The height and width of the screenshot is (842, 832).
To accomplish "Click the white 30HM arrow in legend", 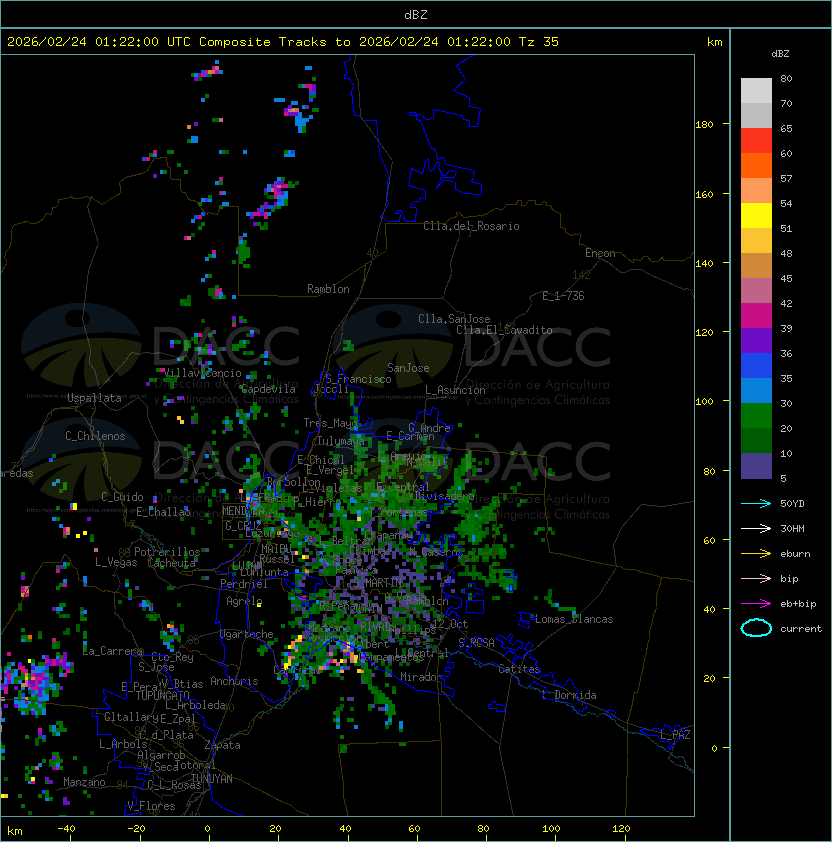I will tap(756, 528).
